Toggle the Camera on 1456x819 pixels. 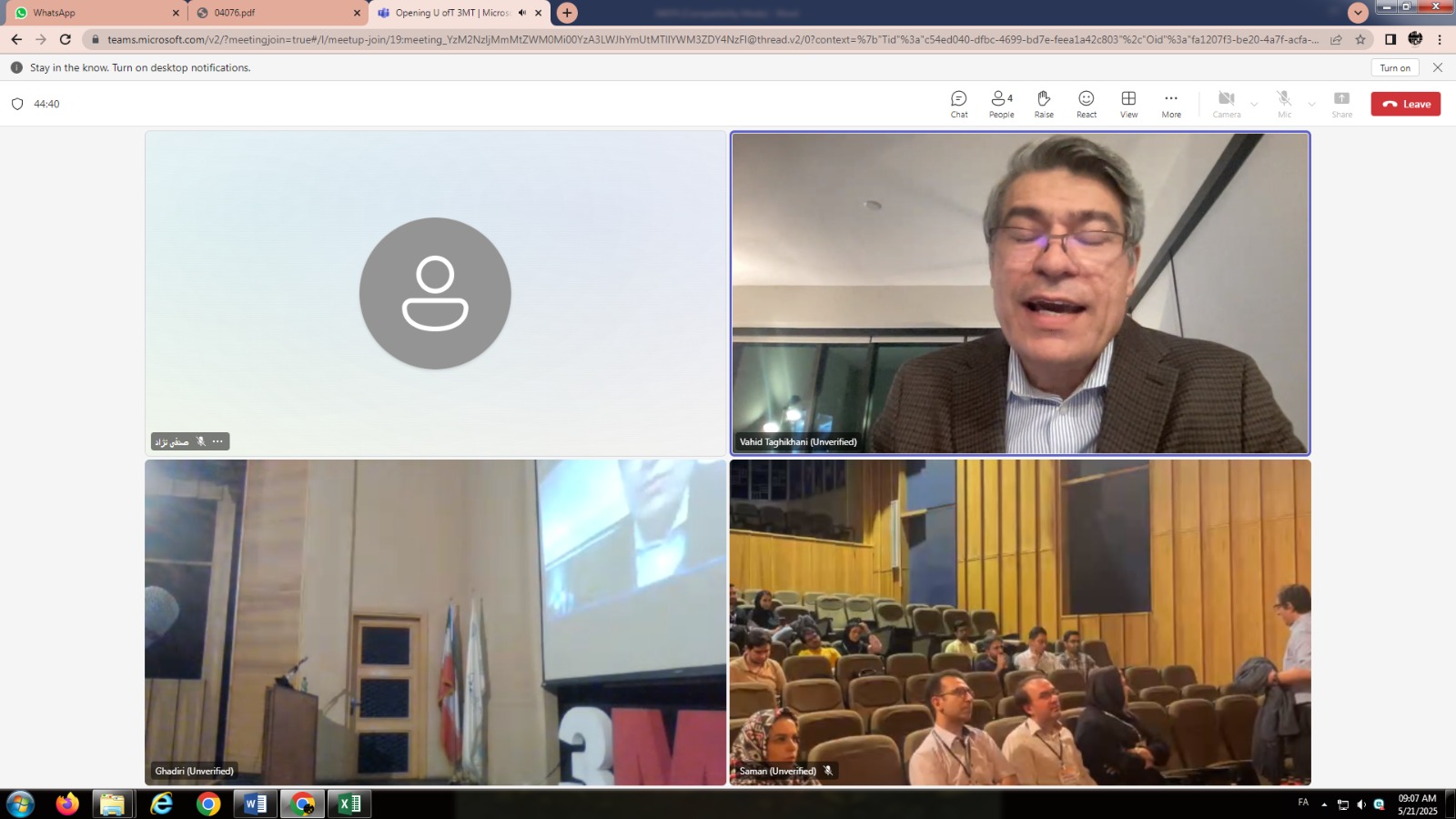tap(1226, 104)
